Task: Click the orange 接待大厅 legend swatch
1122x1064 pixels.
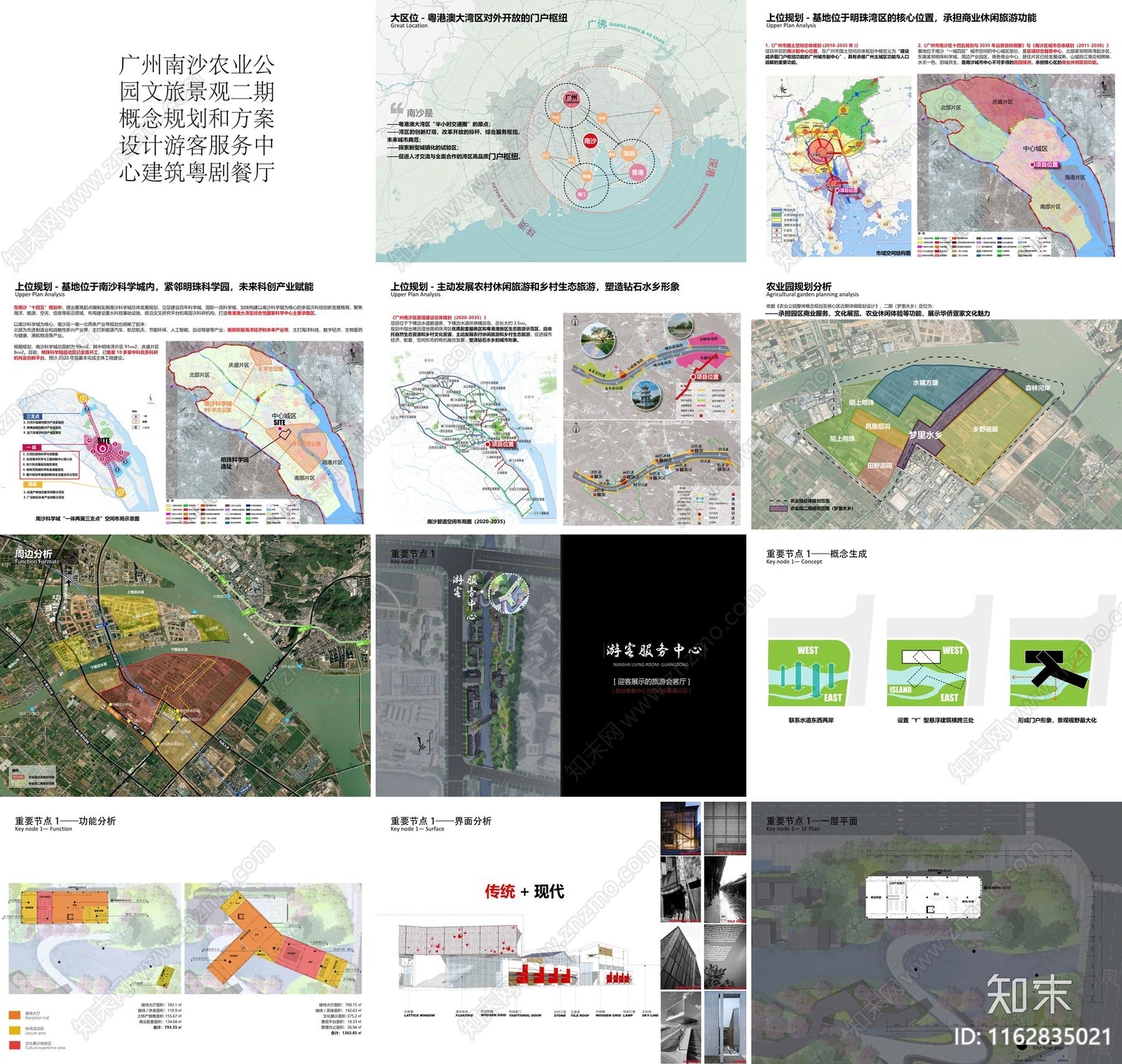Action: 15,1014
